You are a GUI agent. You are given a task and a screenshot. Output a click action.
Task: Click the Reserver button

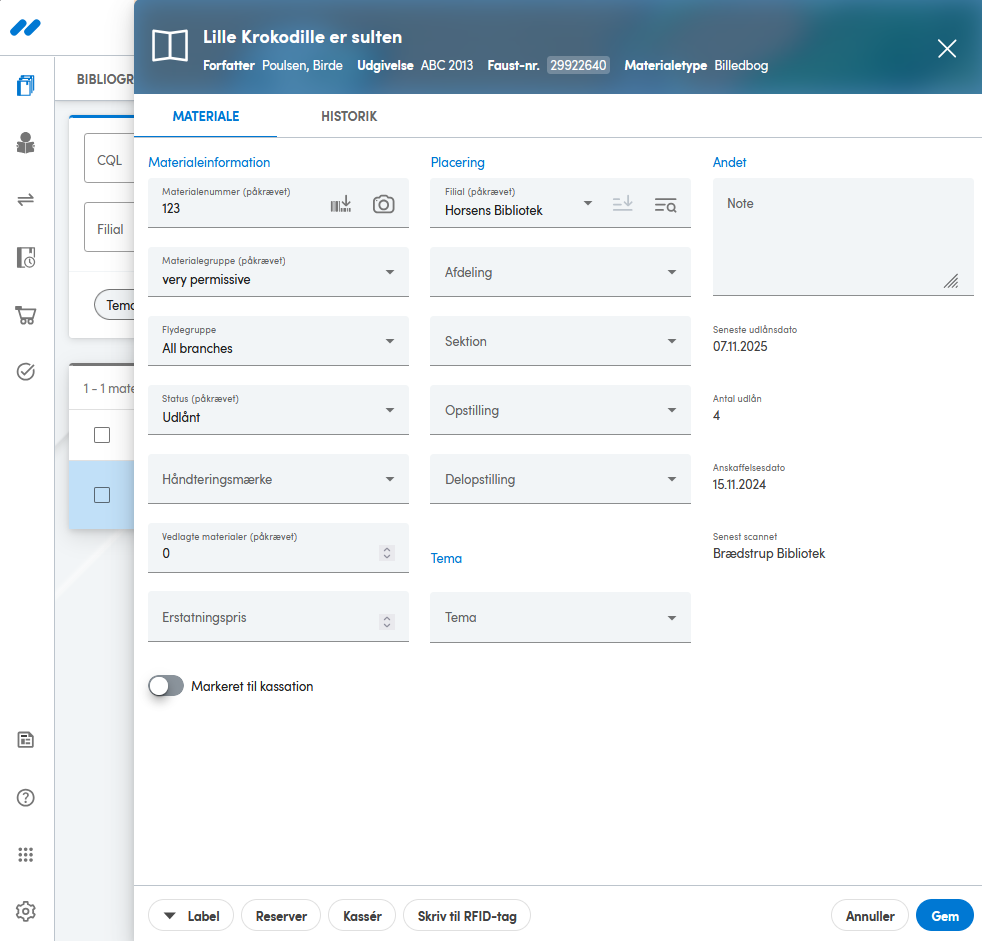pos(281,916)
